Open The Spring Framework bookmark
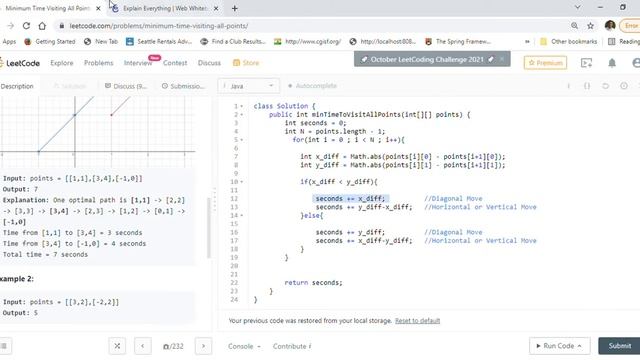Image resolution: width=640 pixels, height=360 pixels. coord(458,42)
